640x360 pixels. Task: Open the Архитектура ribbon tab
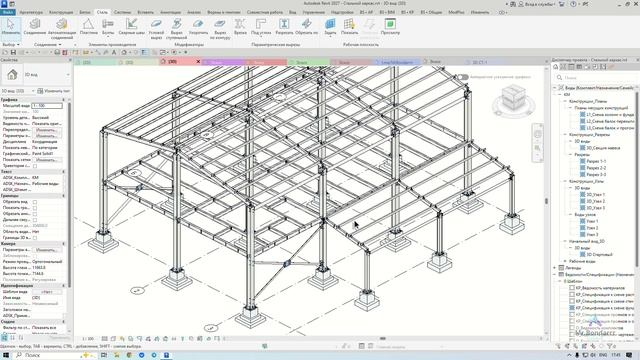coord(31,12)
